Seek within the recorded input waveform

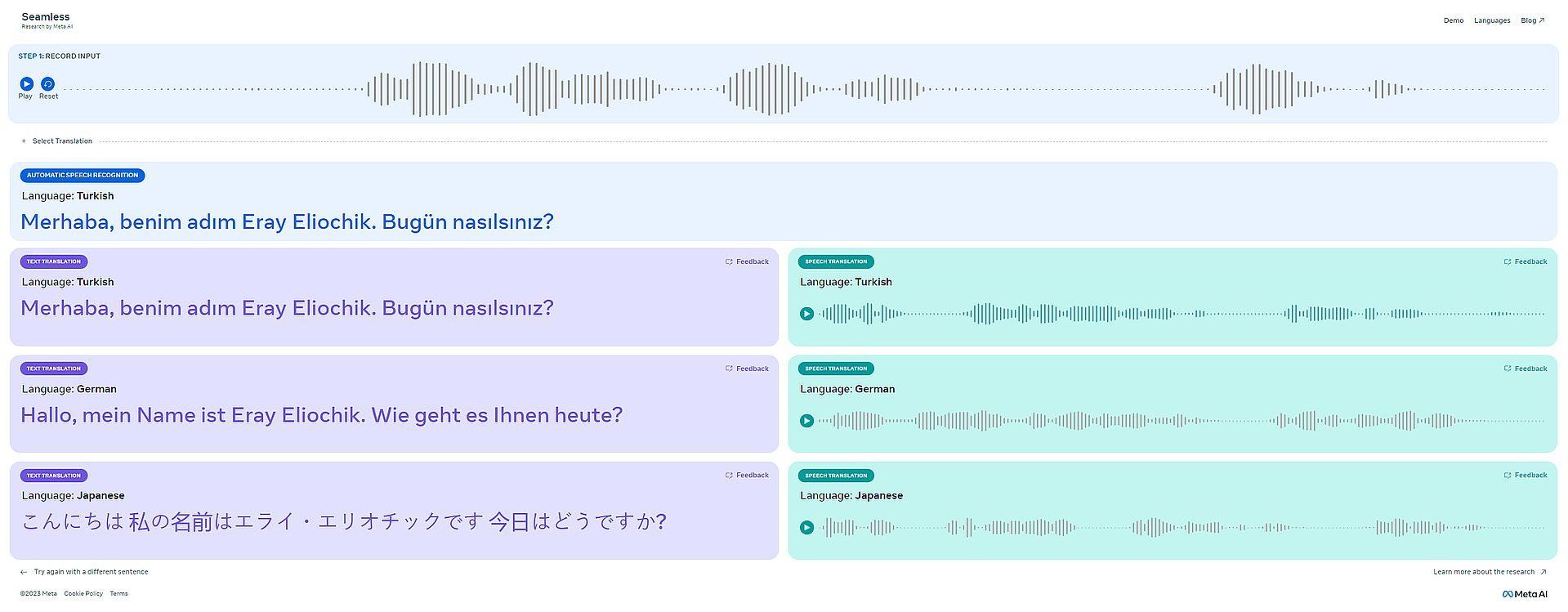point(803,89)
